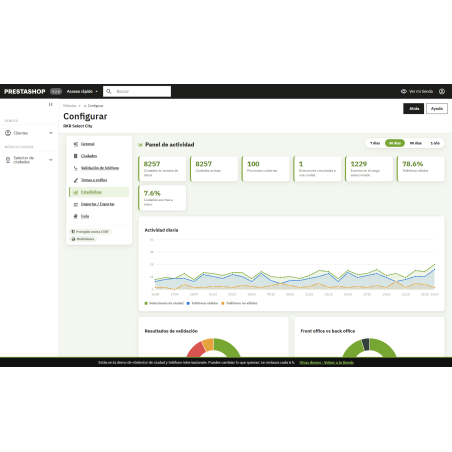The width and height of the screenshot is (452, 452).
Task: Expand the Clientes menu chevron
Action: tap(51, 133)
